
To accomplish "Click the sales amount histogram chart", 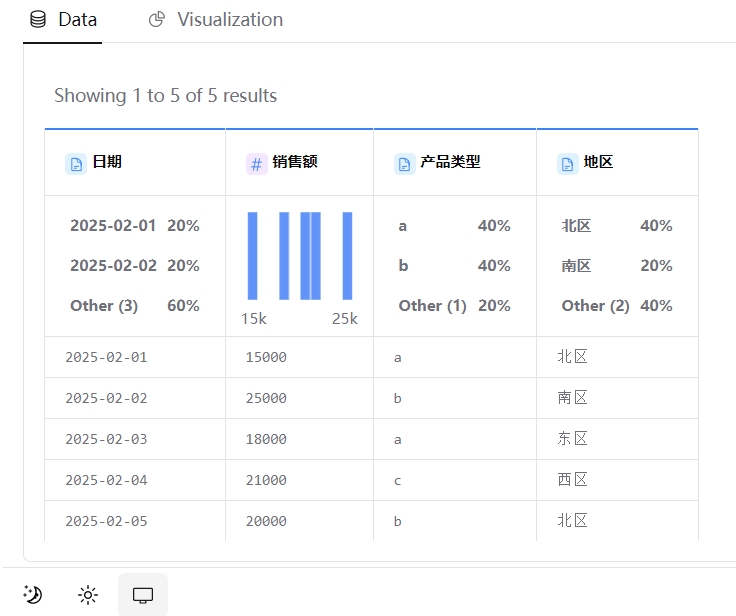I will [300, 256].
